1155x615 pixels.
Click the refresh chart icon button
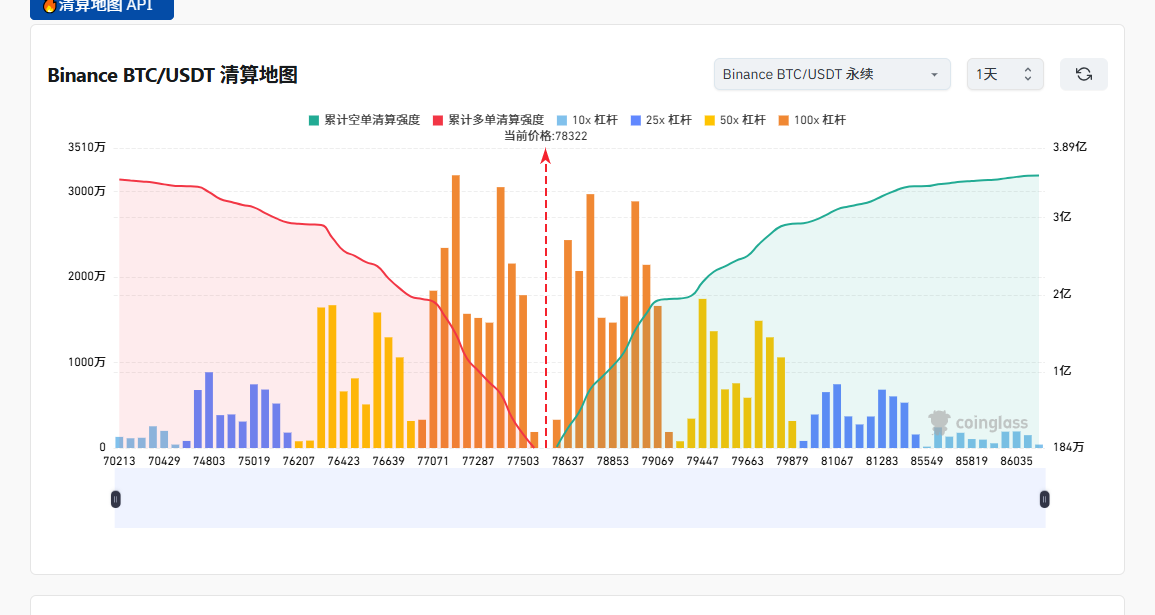tap(1084, 74)
